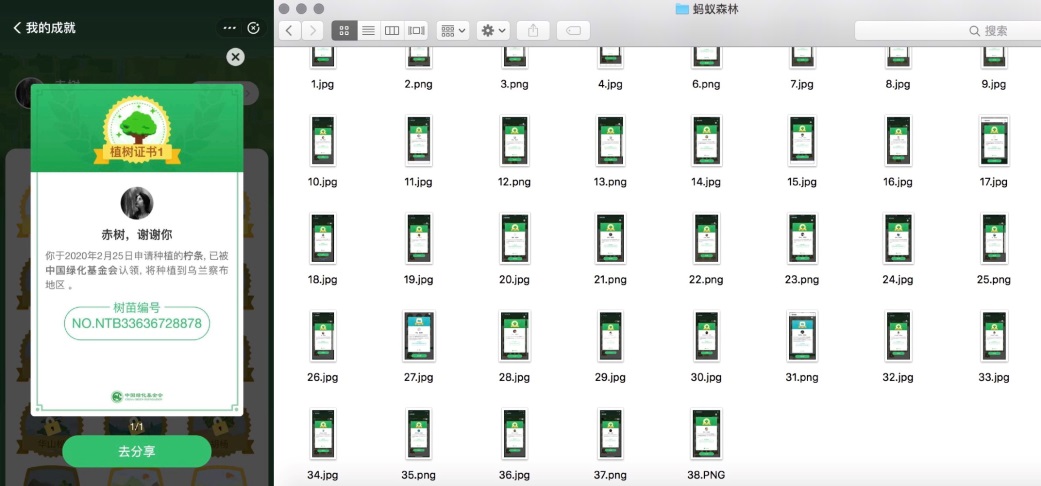1041x486 pixels.
Task: Select sapling number NO.NTB33636728878
Action: (x=137, y=324)
